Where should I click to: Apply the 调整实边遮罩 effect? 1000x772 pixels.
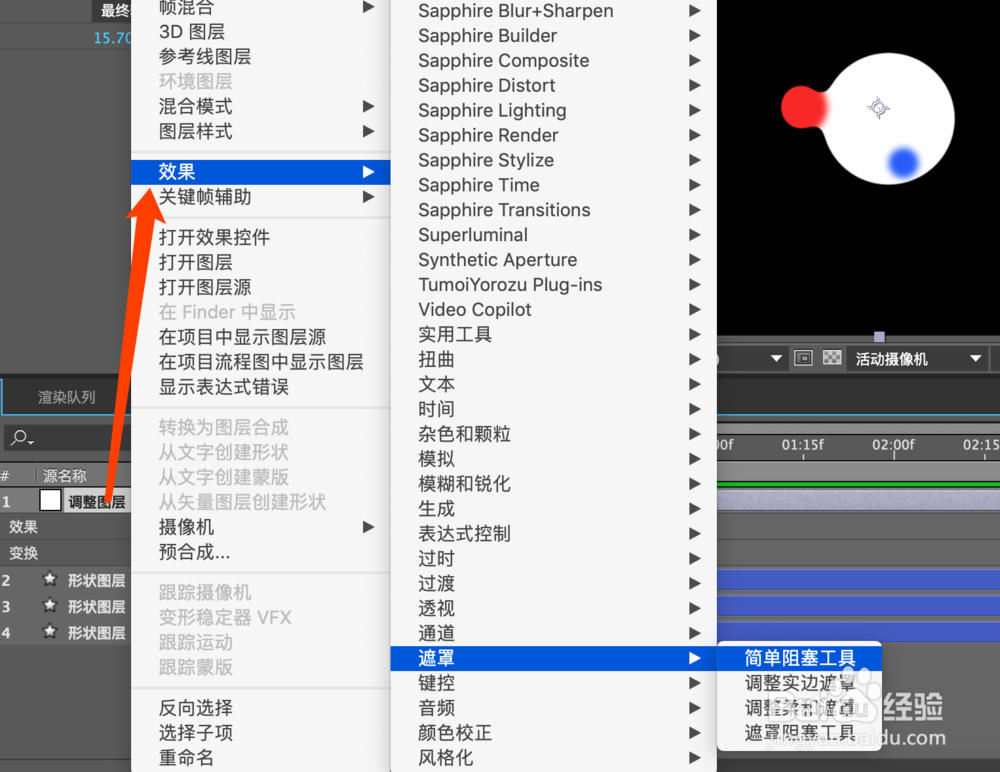click(800, 683)
